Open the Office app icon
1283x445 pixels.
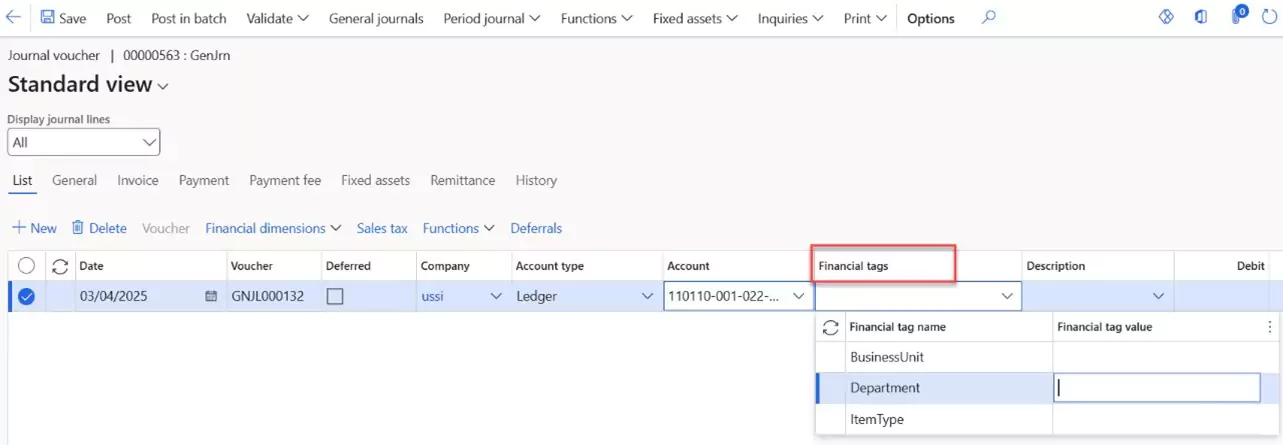(1200, 17)
